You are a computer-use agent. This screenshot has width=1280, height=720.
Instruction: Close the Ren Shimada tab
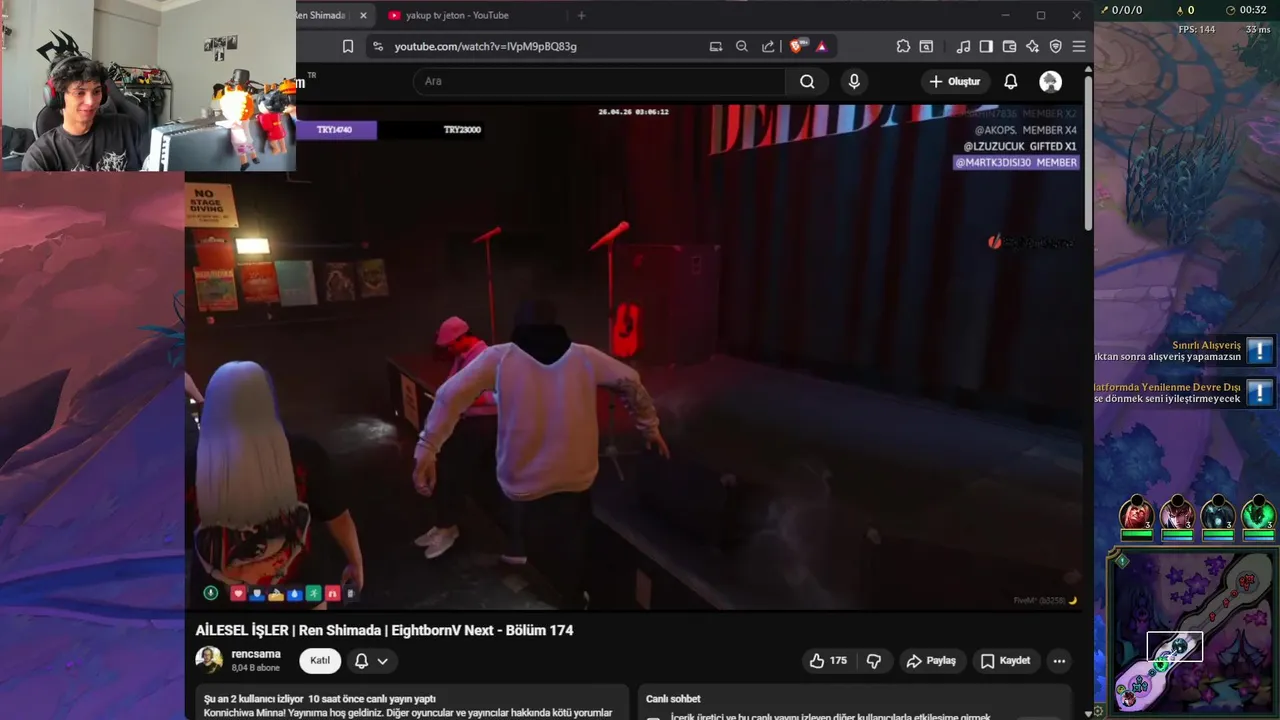363,15
